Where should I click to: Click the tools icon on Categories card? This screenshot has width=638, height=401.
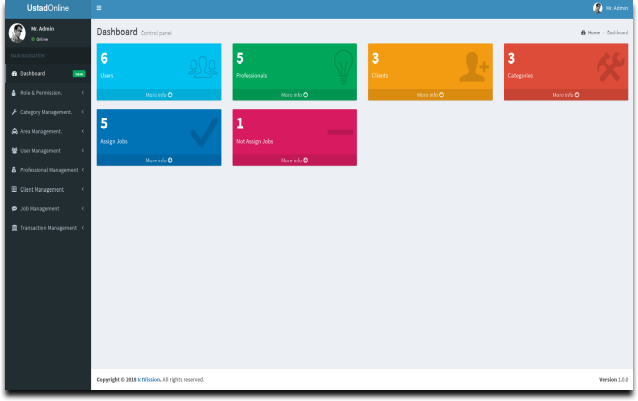[x=610, y=67]
